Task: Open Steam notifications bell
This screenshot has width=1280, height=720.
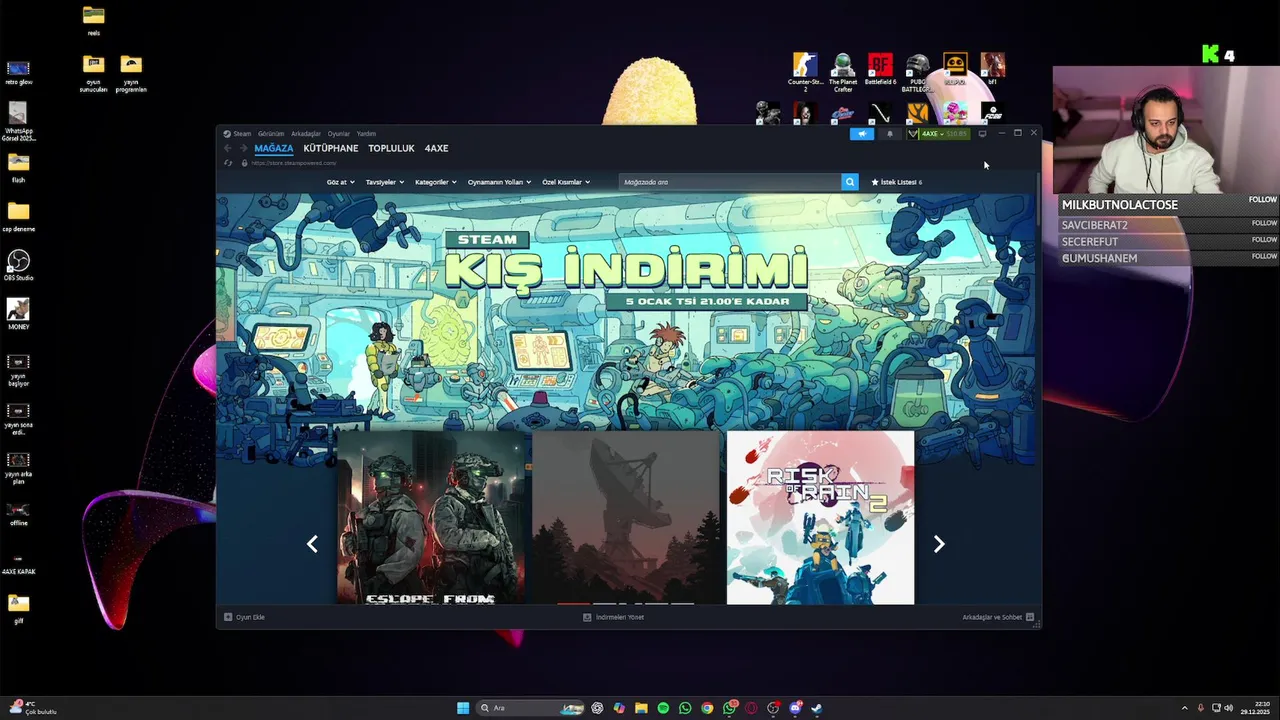Action: pyautogui.click(x=890, y=134)
